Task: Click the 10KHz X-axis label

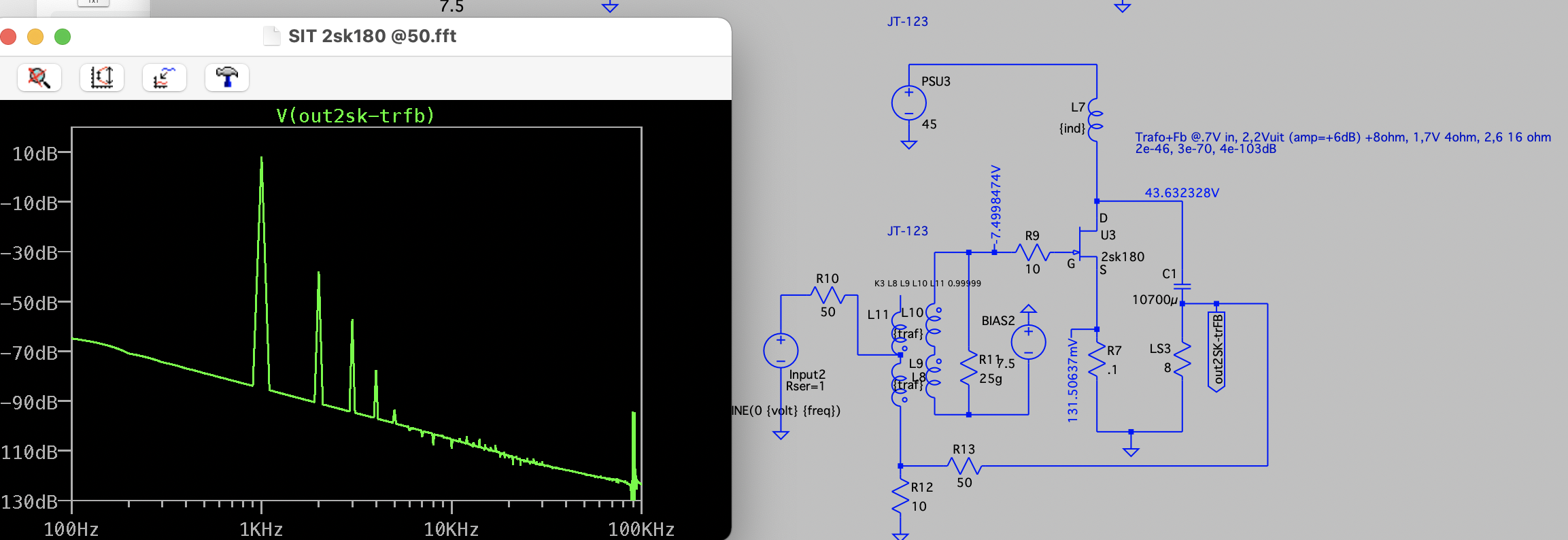Action: pos(451,529)
